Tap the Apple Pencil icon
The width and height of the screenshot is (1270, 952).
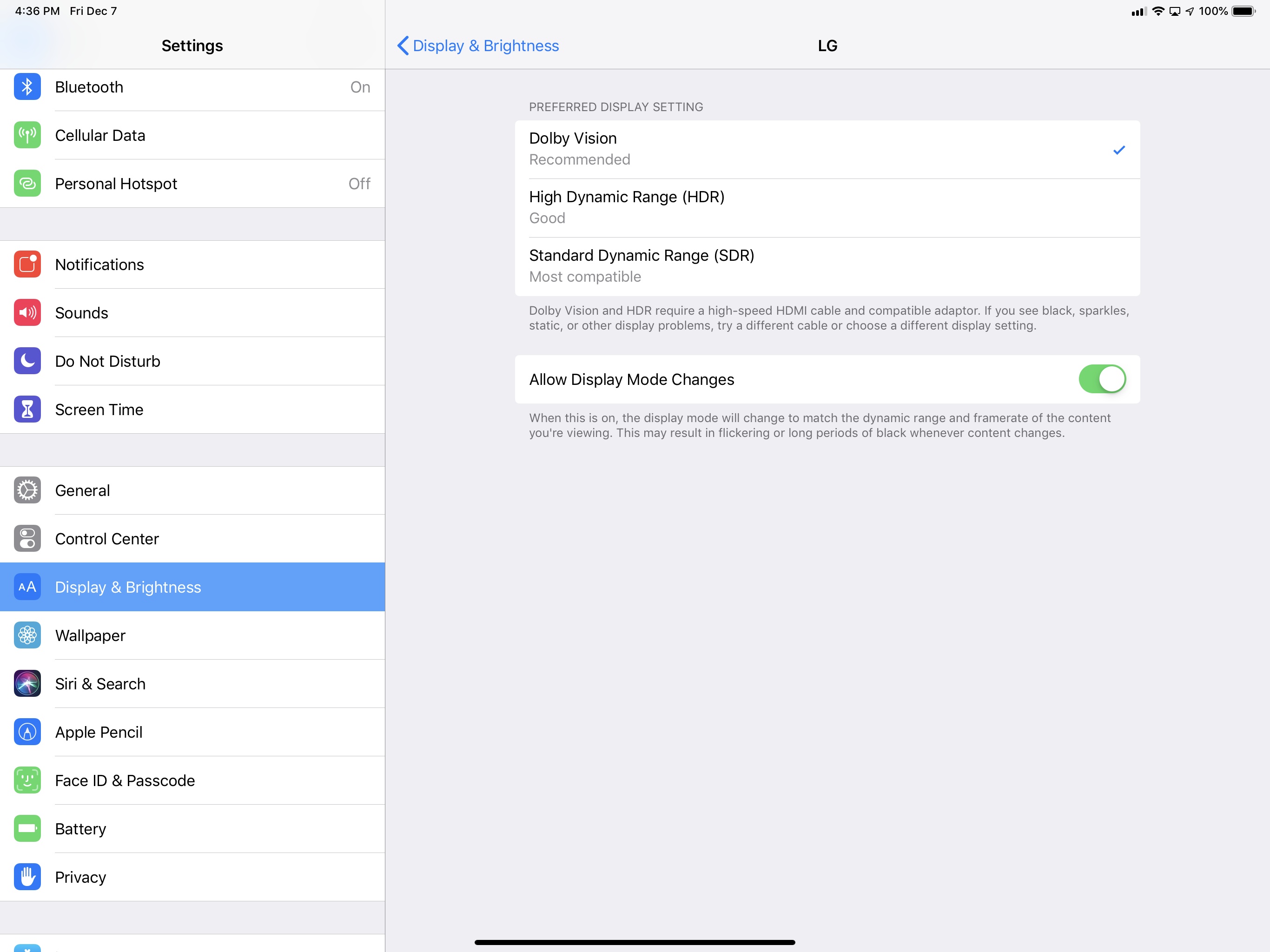(x=27, y=732)
